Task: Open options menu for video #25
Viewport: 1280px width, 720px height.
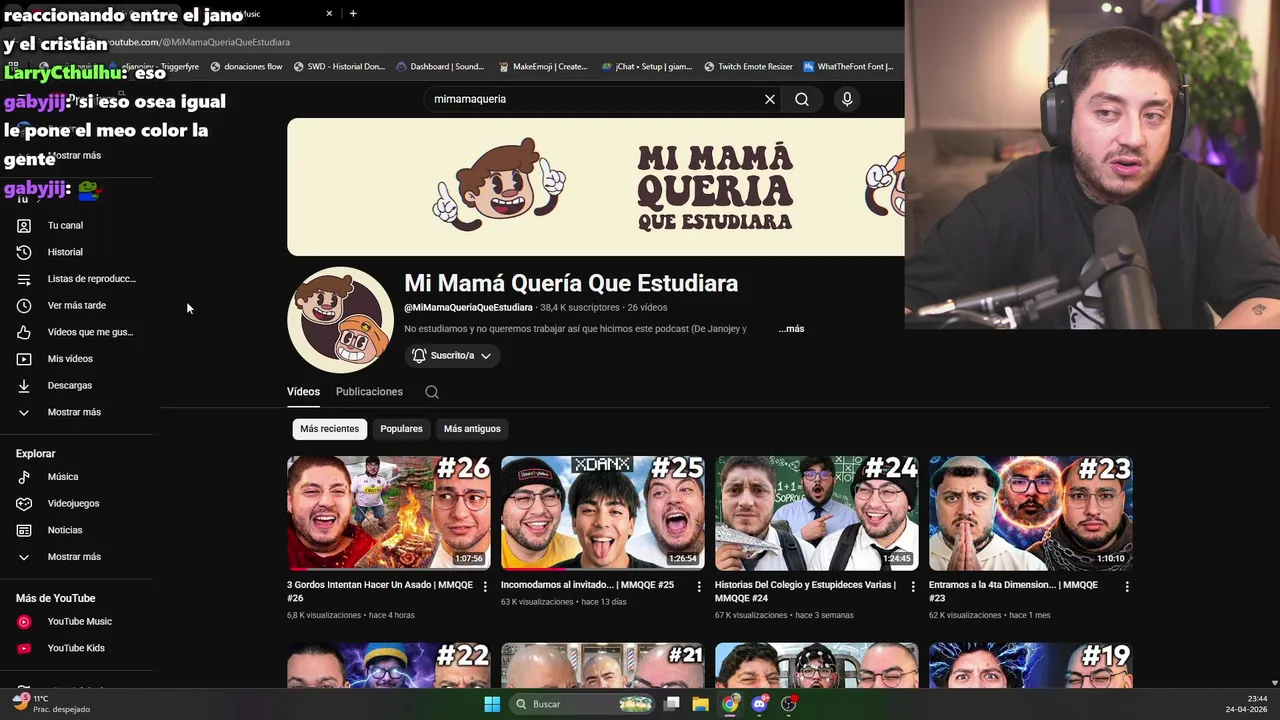Action: 699,587
